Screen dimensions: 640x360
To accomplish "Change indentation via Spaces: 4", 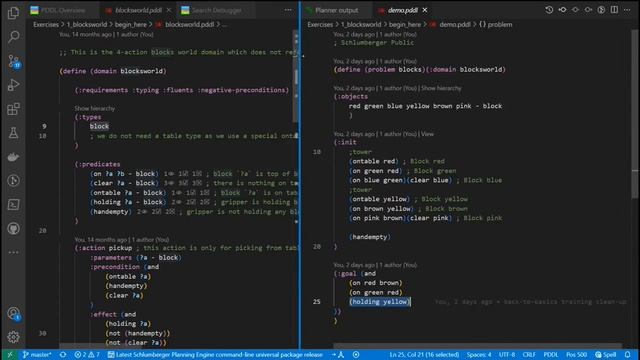I will [479, 355].
